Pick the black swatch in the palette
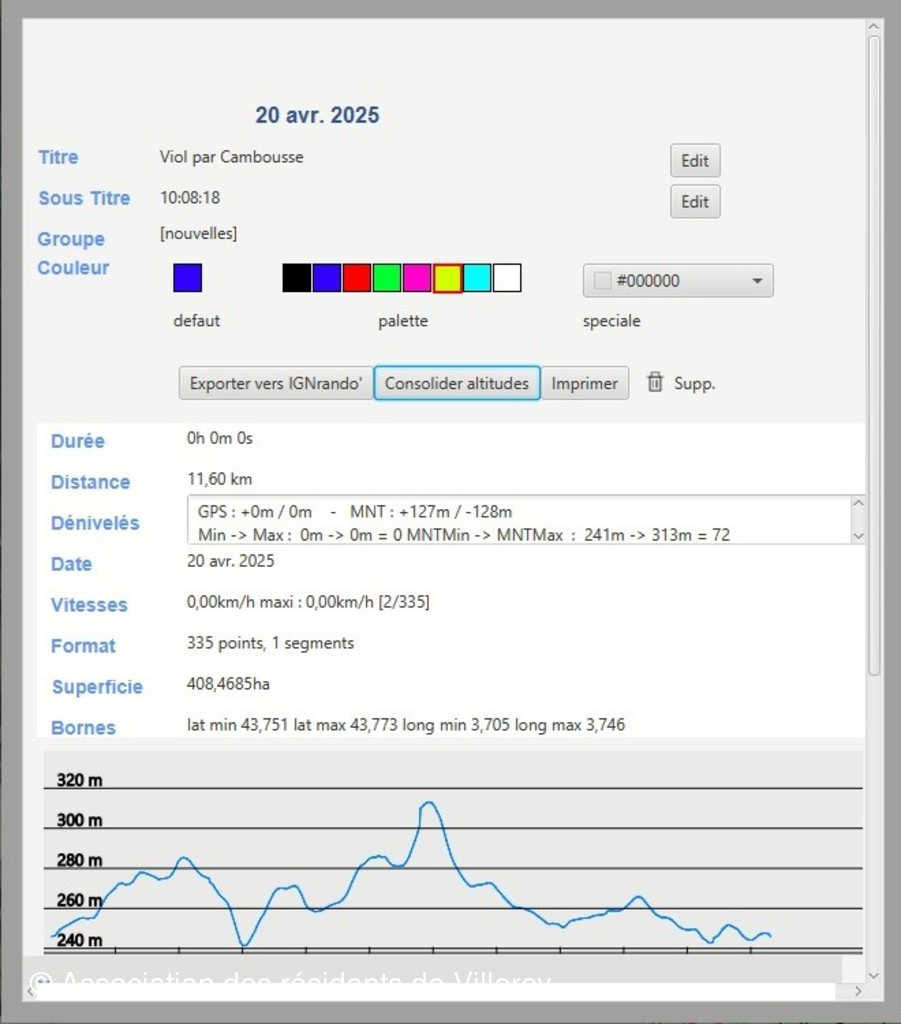The height and width of the screenshot is (1024, 901). click(297, 278)
